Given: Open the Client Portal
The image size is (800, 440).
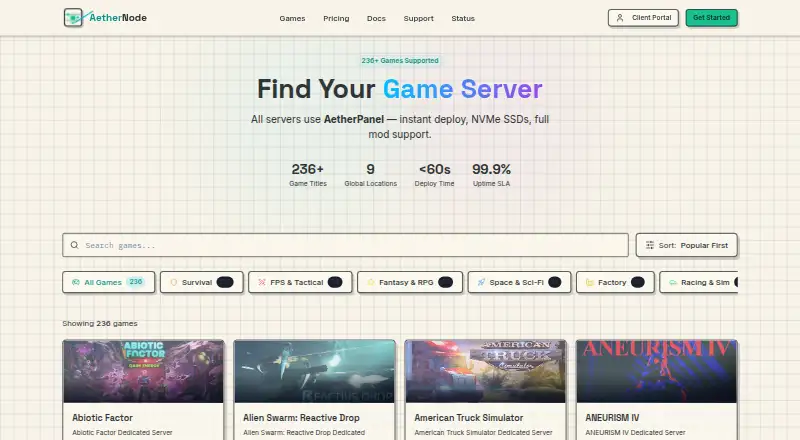Looking at the screenshot, I should [x=643, y=18].
